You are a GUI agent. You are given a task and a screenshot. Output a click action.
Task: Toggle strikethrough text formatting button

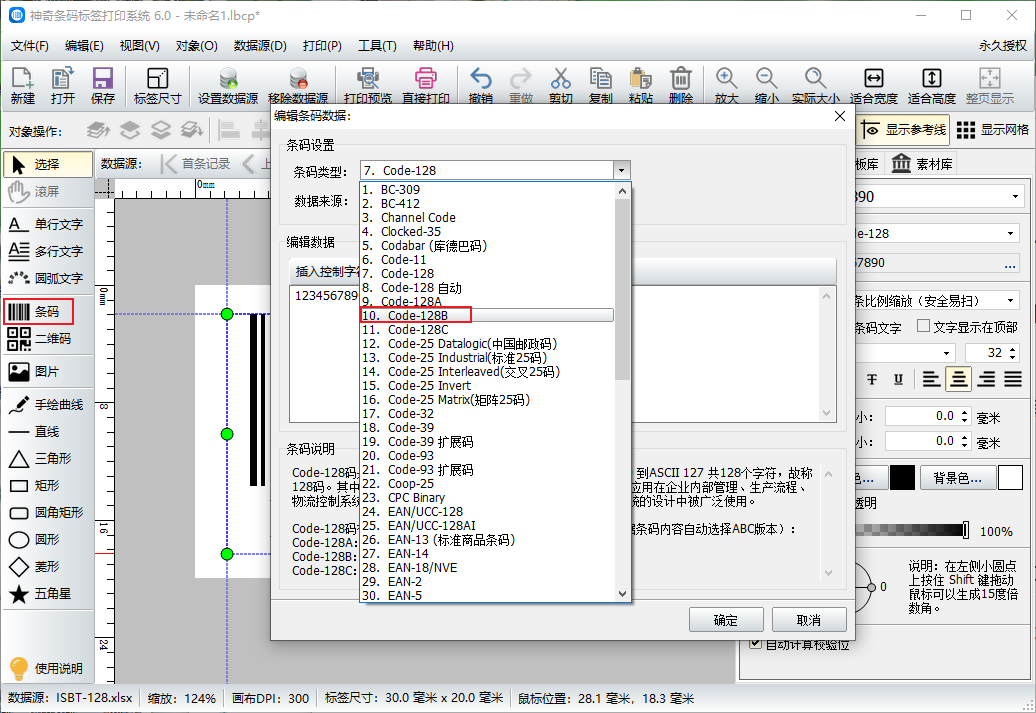(x=872, y=379)
